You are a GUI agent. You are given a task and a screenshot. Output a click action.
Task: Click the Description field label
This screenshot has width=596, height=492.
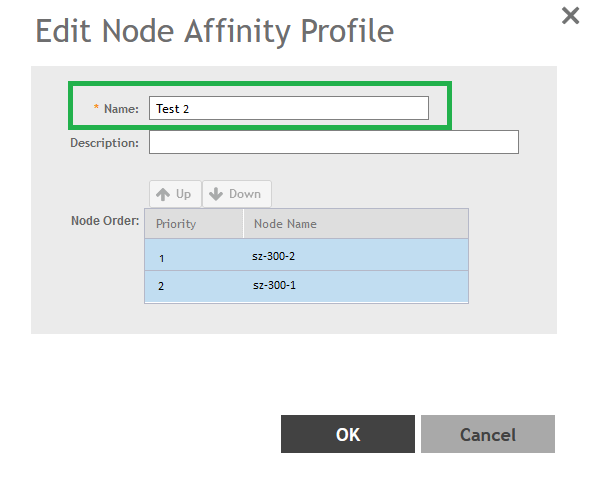pyautogui.click(x=105, y=143)
